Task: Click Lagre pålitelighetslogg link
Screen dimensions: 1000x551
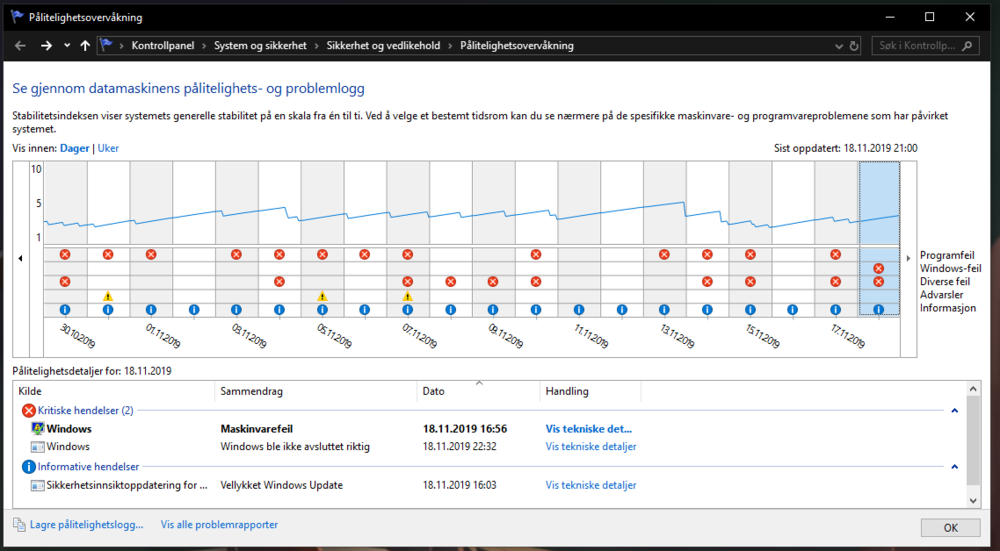Action: (87, 525)
